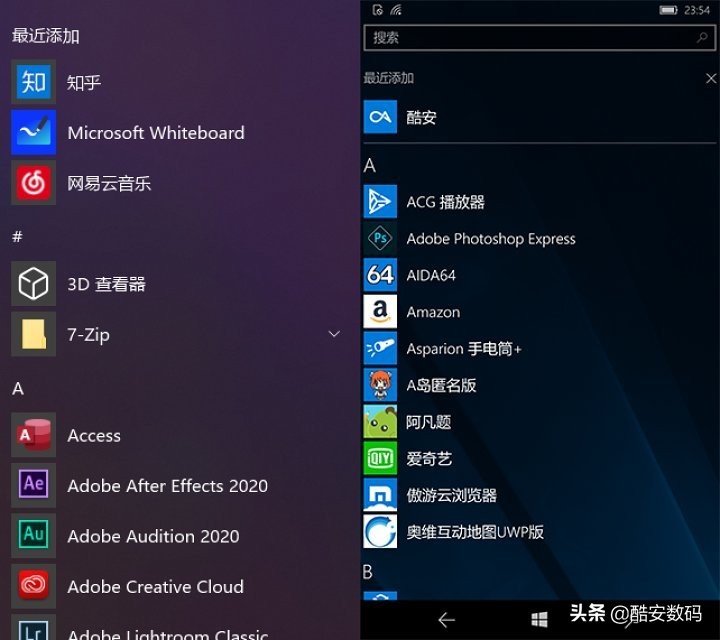Select the Amazon label
Screen dimensions: 720x640
(x=433, y=312)
